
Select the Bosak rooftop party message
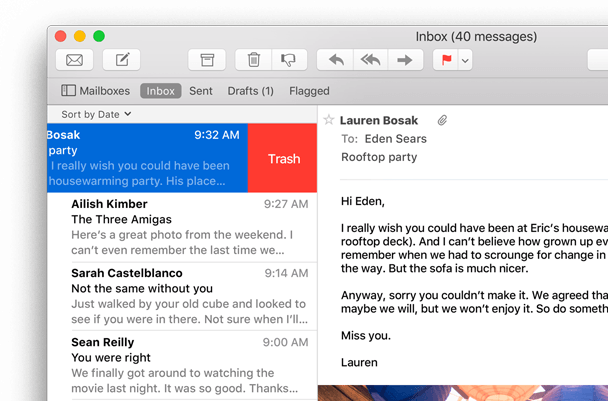coord(147,158)
